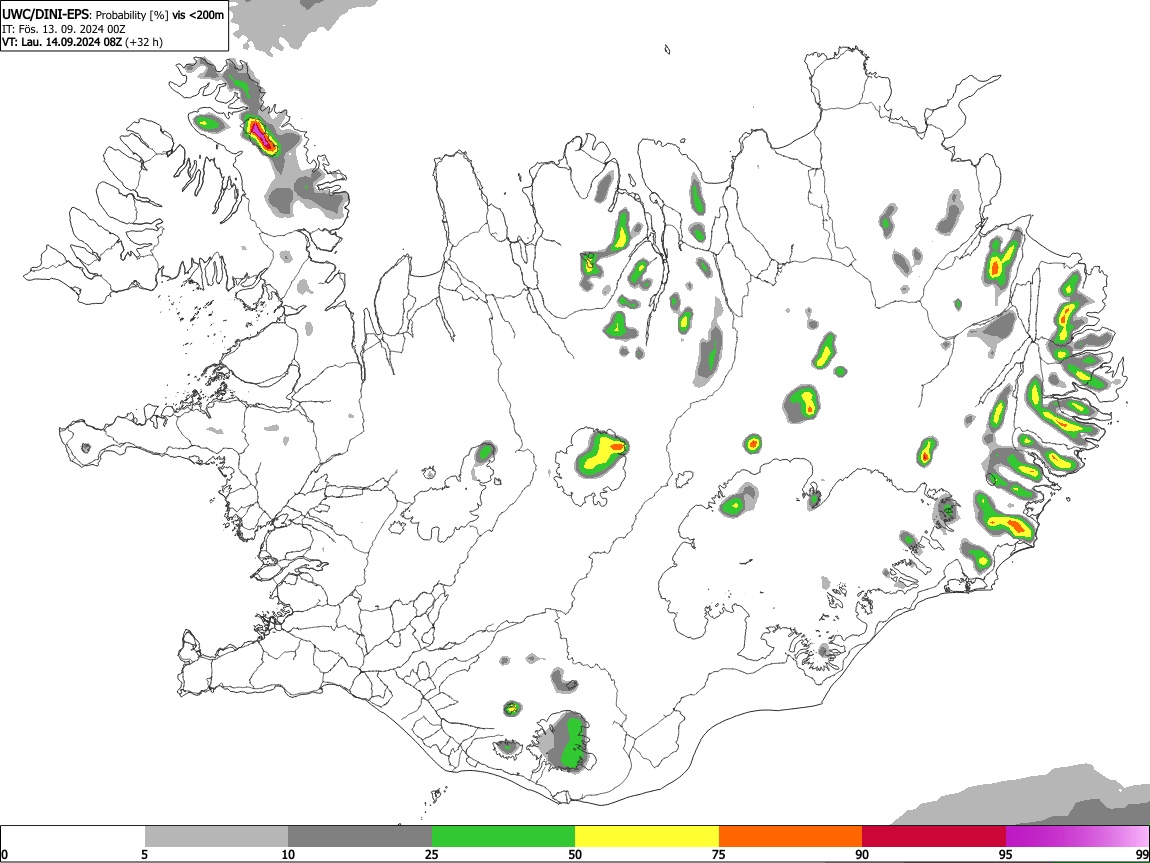Click the legend tick label '25'

432,855
